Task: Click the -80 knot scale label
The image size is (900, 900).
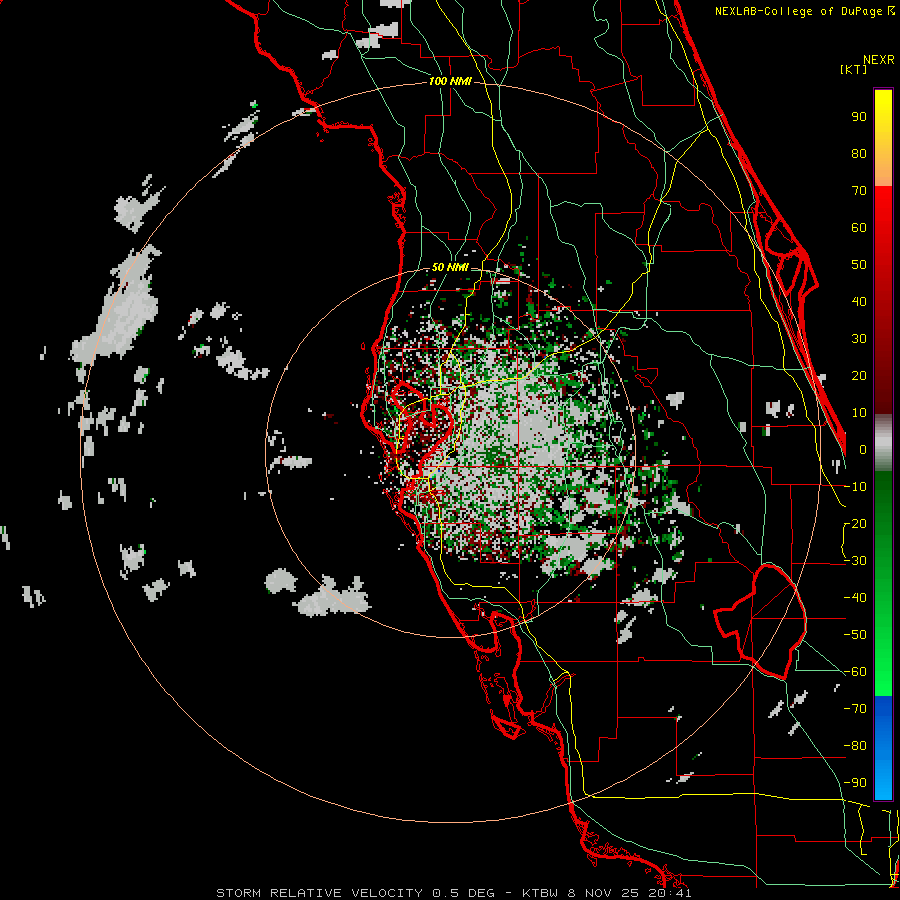Action: coord(855,746)
